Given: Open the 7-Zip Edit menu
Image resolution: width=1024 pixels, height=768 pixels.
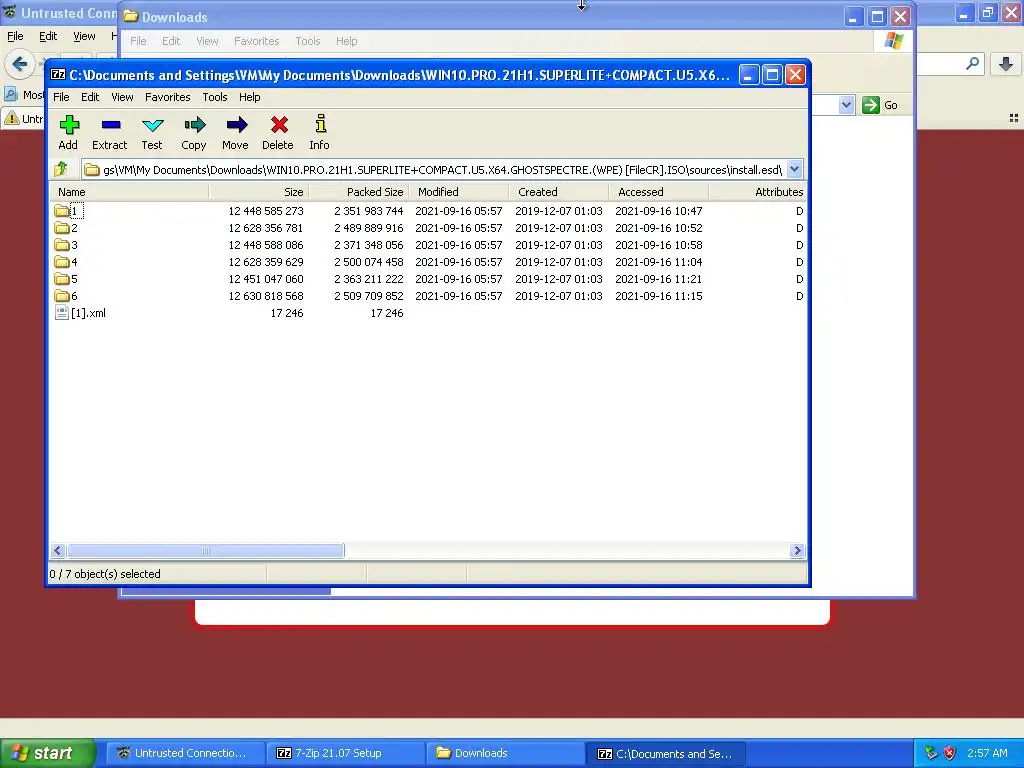Looking at the screenshot, I should point(90,97).
